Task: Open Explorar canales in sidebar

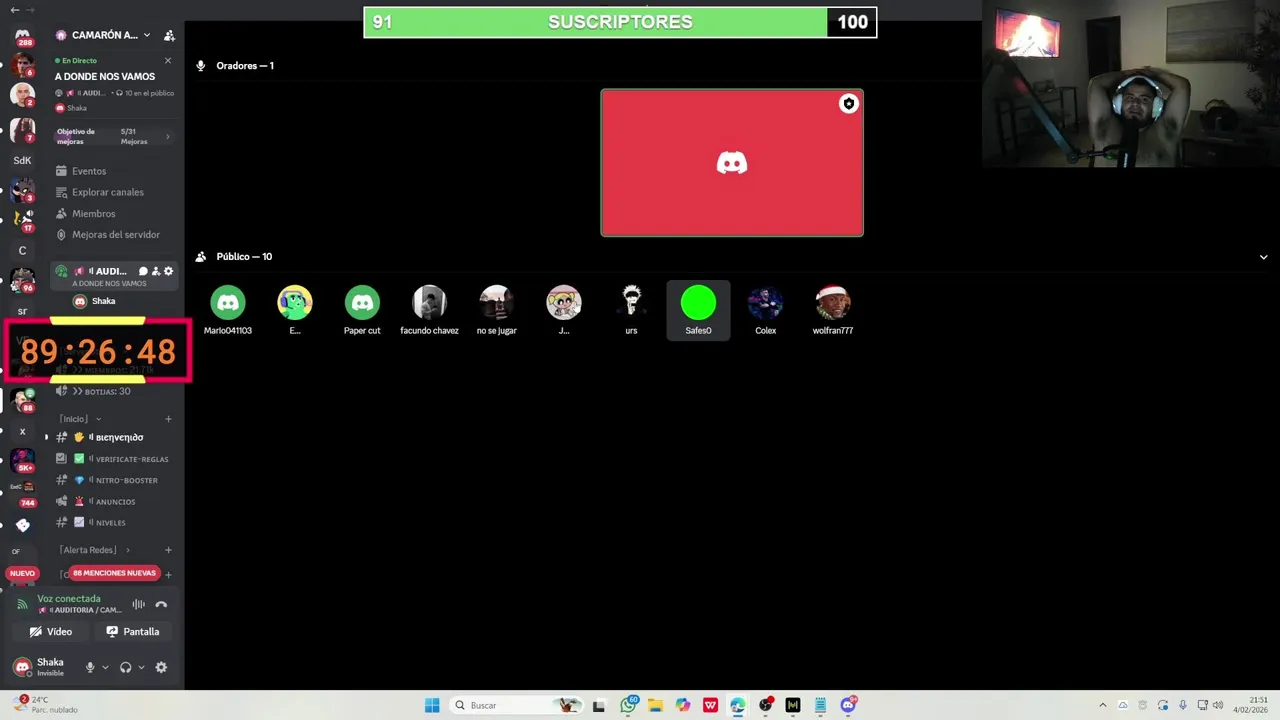Action: (108, 192)
